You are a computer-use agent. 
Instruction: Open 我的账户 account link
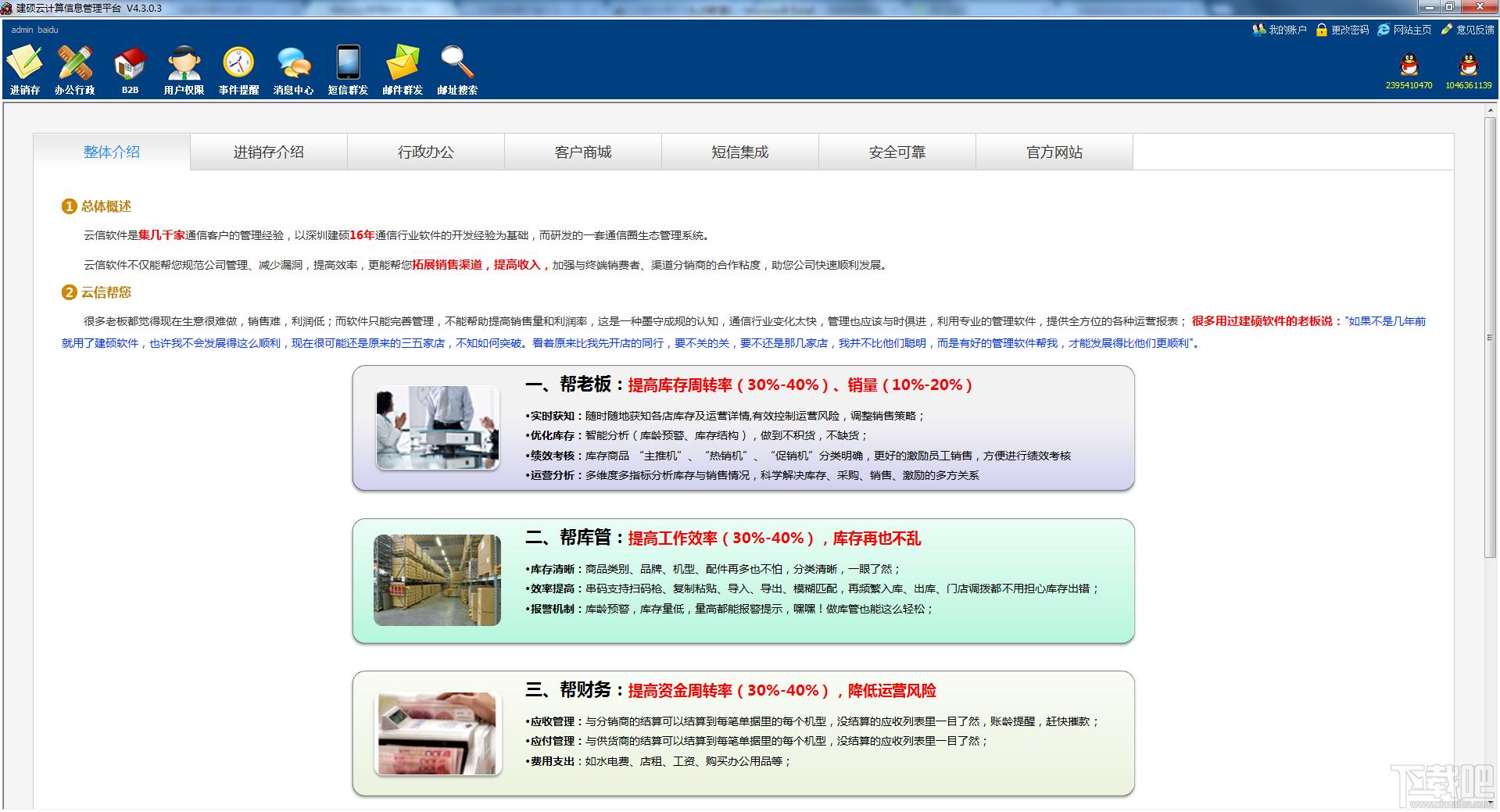click(1280, 30)
